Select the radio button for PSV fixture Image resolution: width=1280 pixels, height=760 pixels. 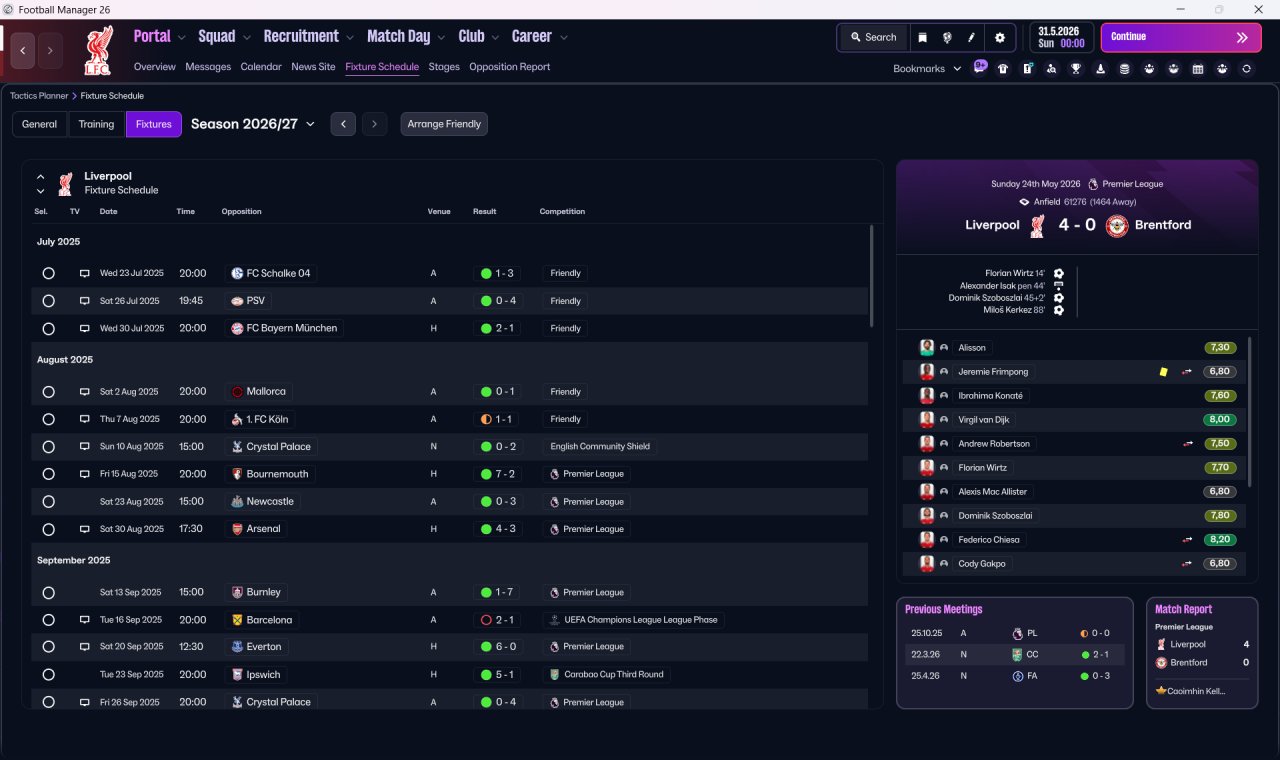pyautogui.click(x=48, y=301)
